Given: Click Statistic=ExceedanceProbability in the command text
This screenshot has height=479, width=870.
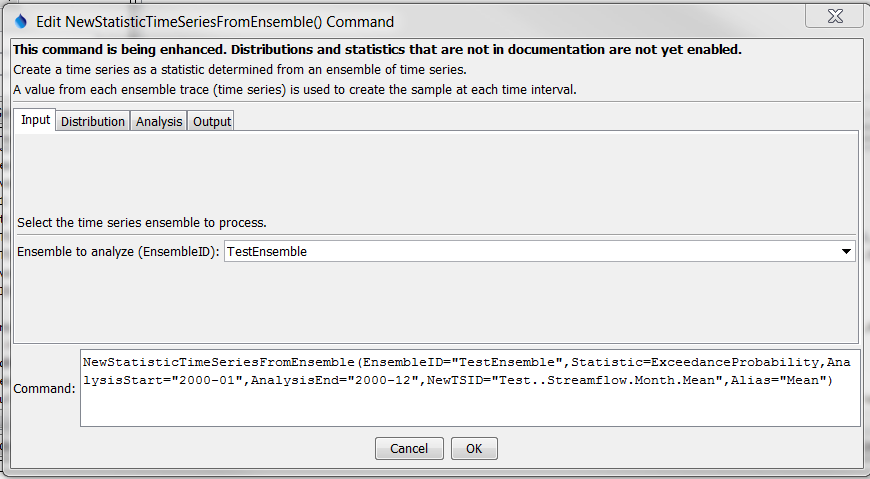Looking at the screenshot, I should (695, 362).
